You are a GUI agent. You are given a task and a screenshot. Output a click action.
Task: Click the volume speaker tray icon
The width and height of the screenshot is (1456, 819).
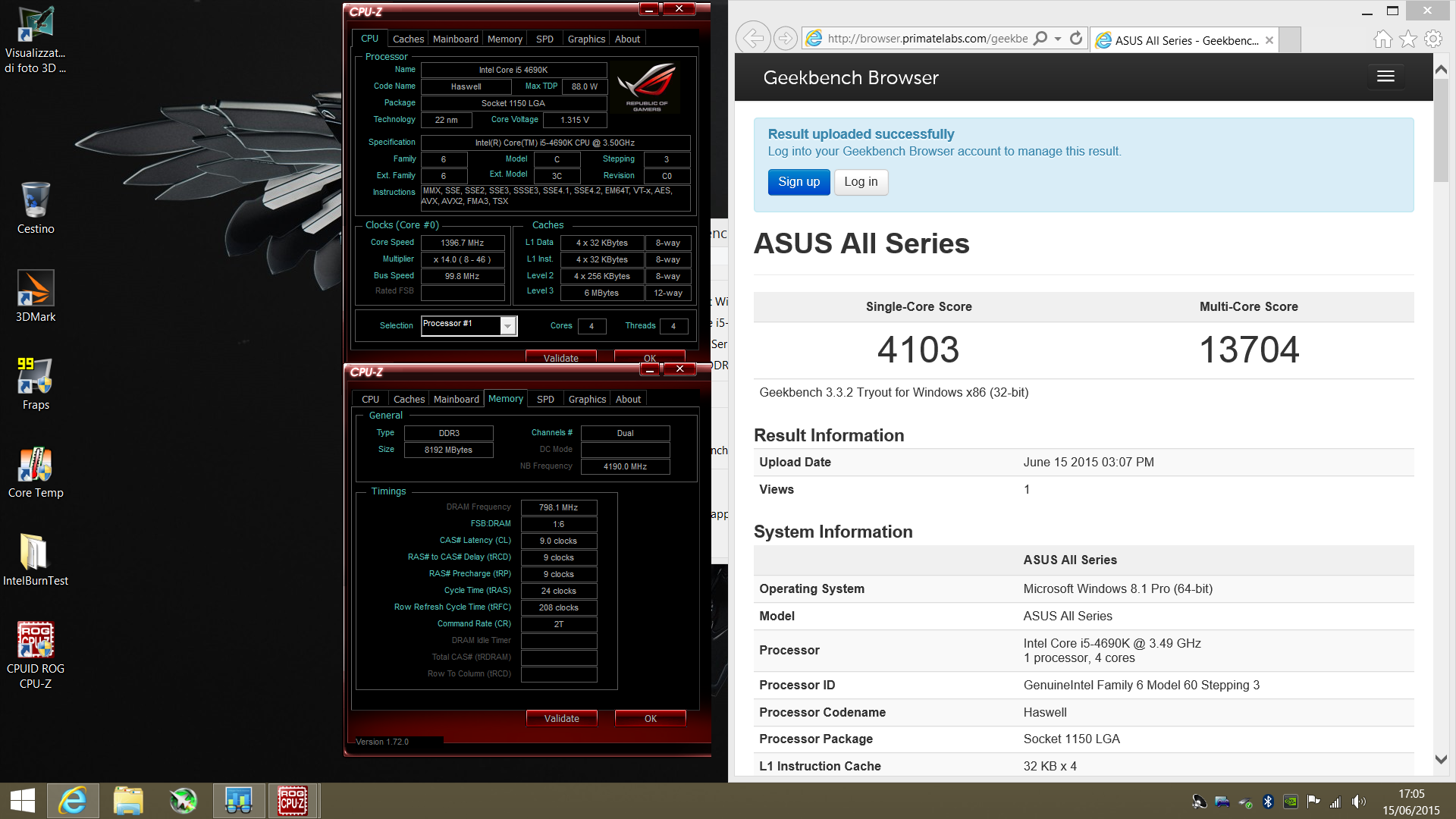1358,802
